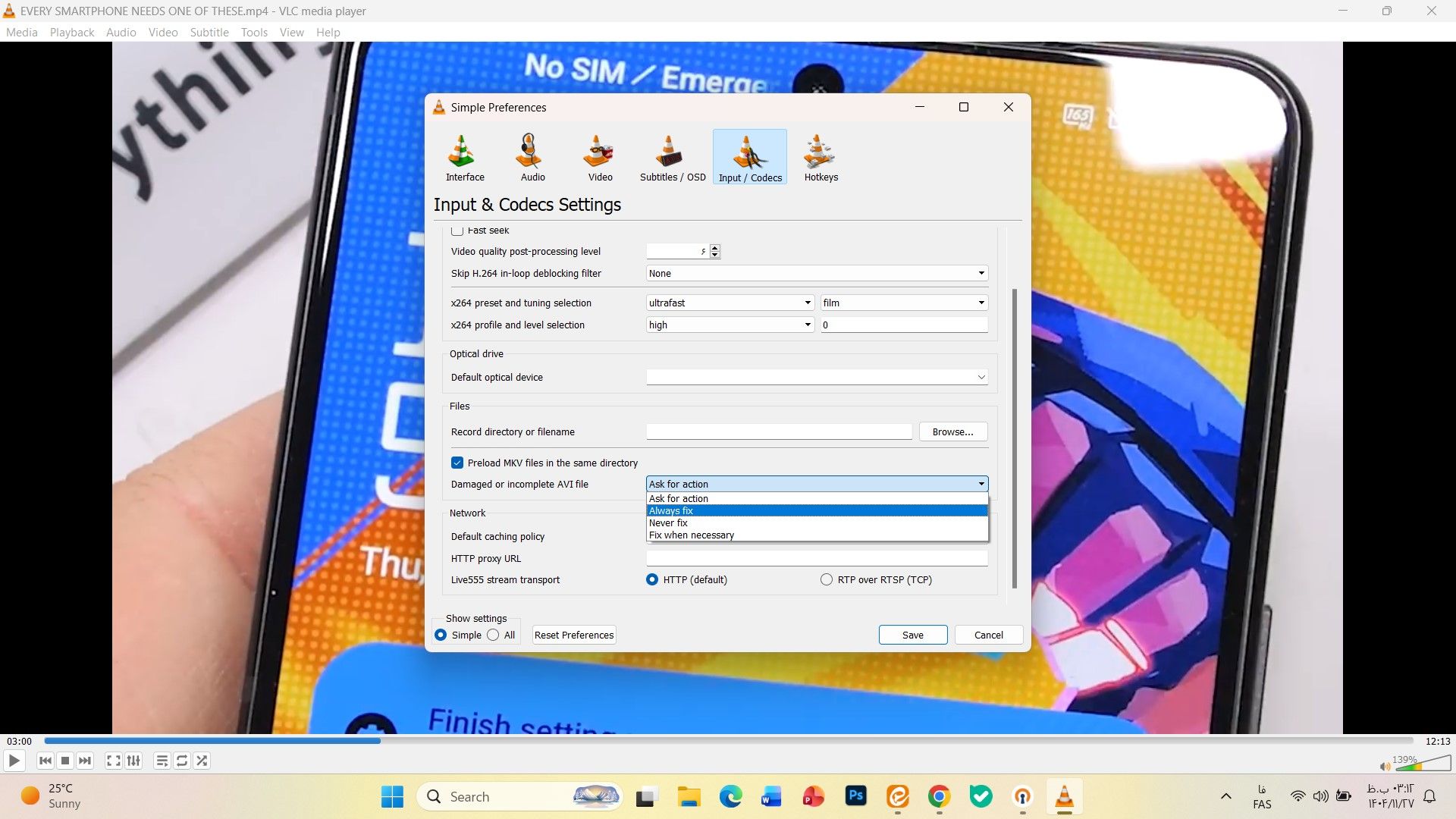The width and height of the screenshot is (1456, 819).
Task: Check the Fast seek checkbox
Action: point(457,231)
